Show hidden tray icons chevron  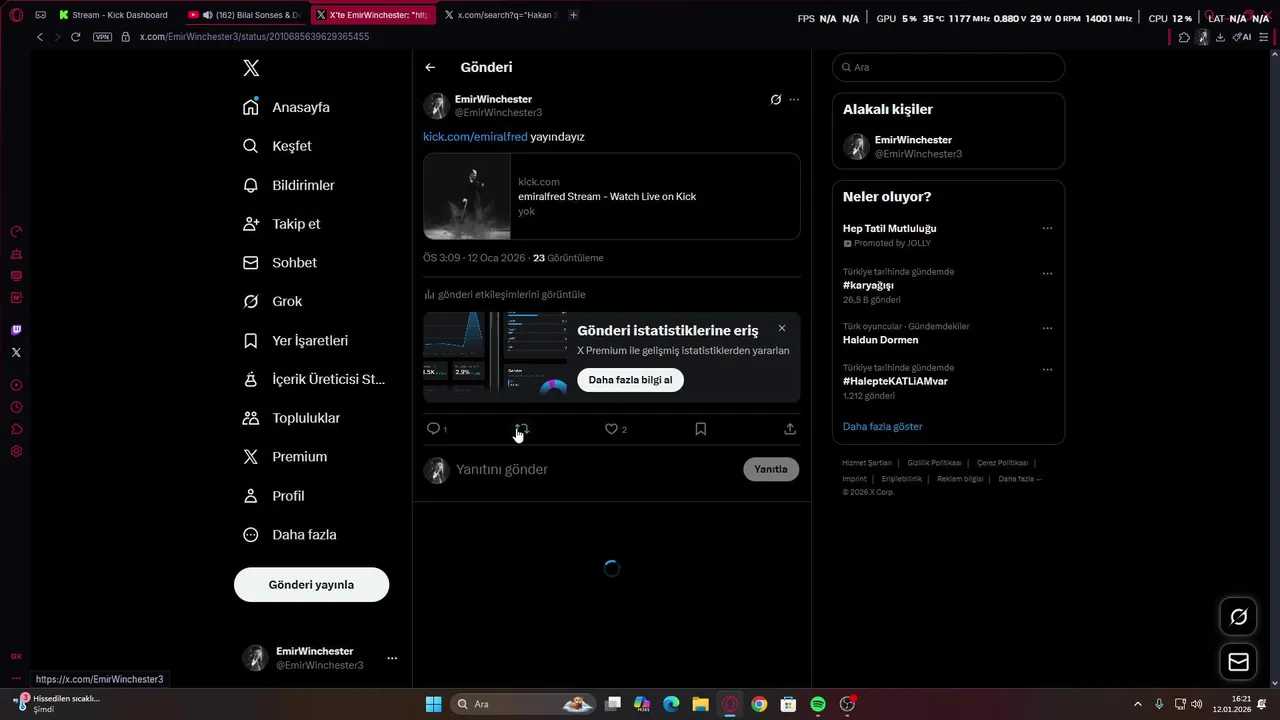coord(1137,704)
